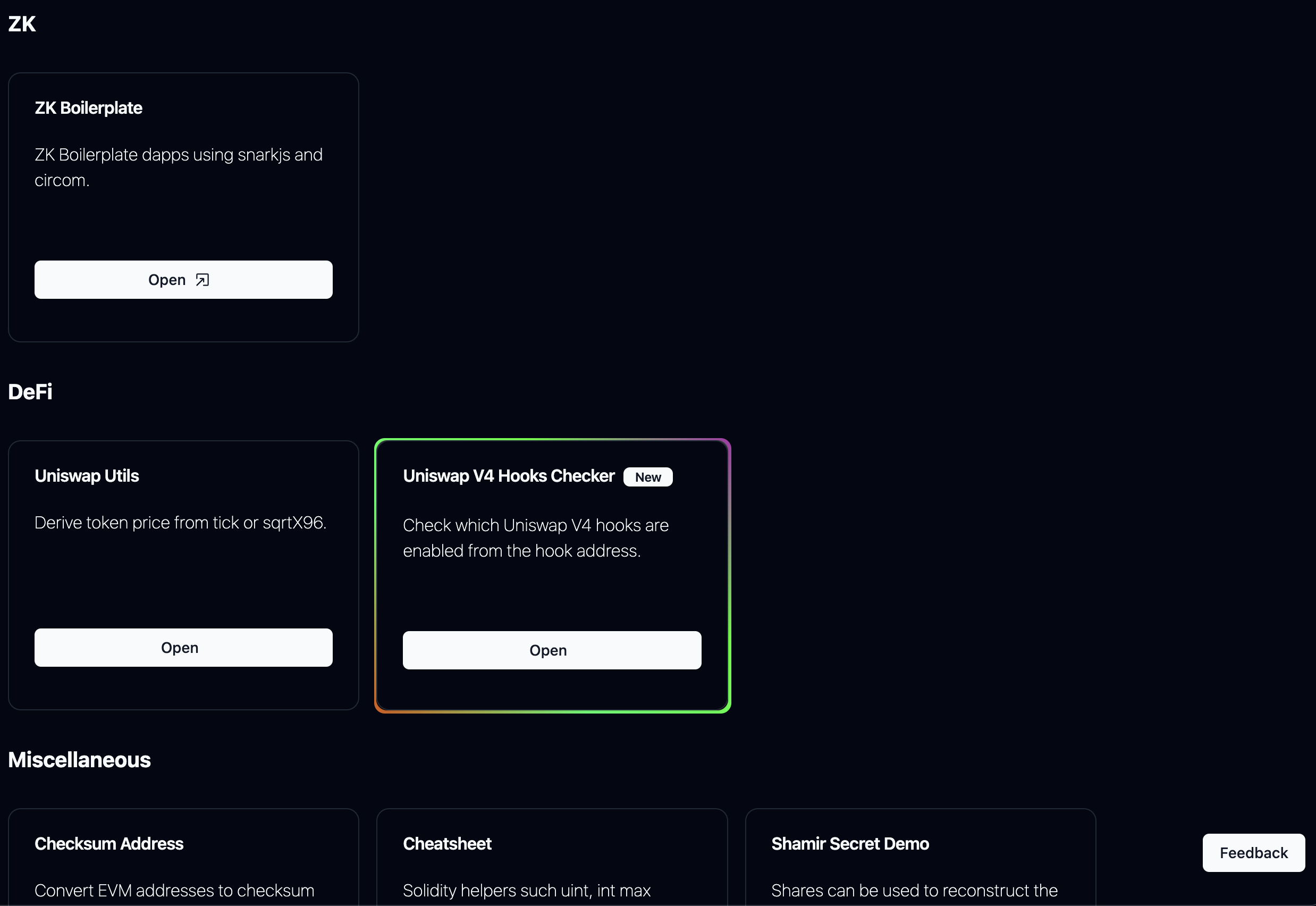The image size is (1316, 906).
Task: Click the Shamir Secret Demo card title
Action: click(850, 844)
